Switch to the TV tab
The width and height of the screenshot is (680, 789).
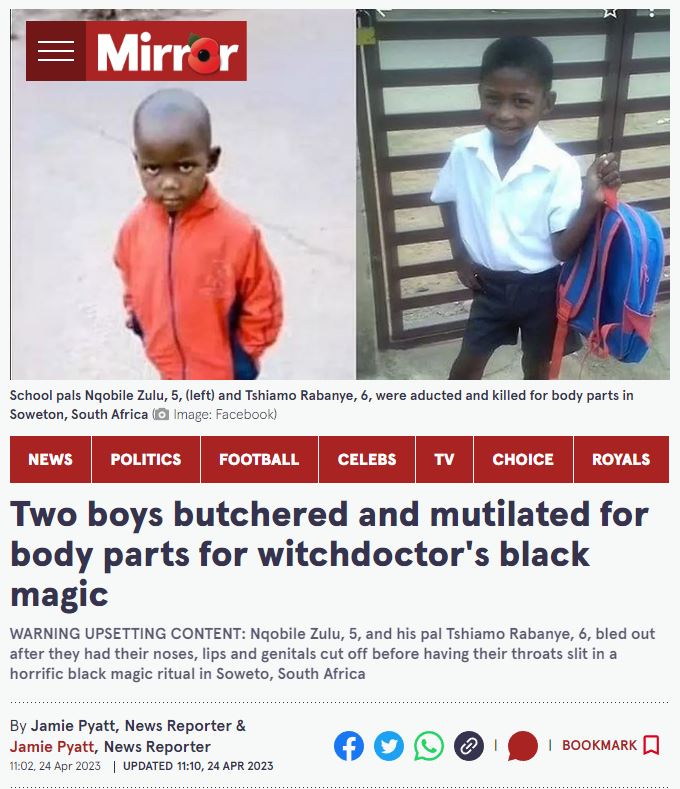pyautogui.click(x=444, y=459)
